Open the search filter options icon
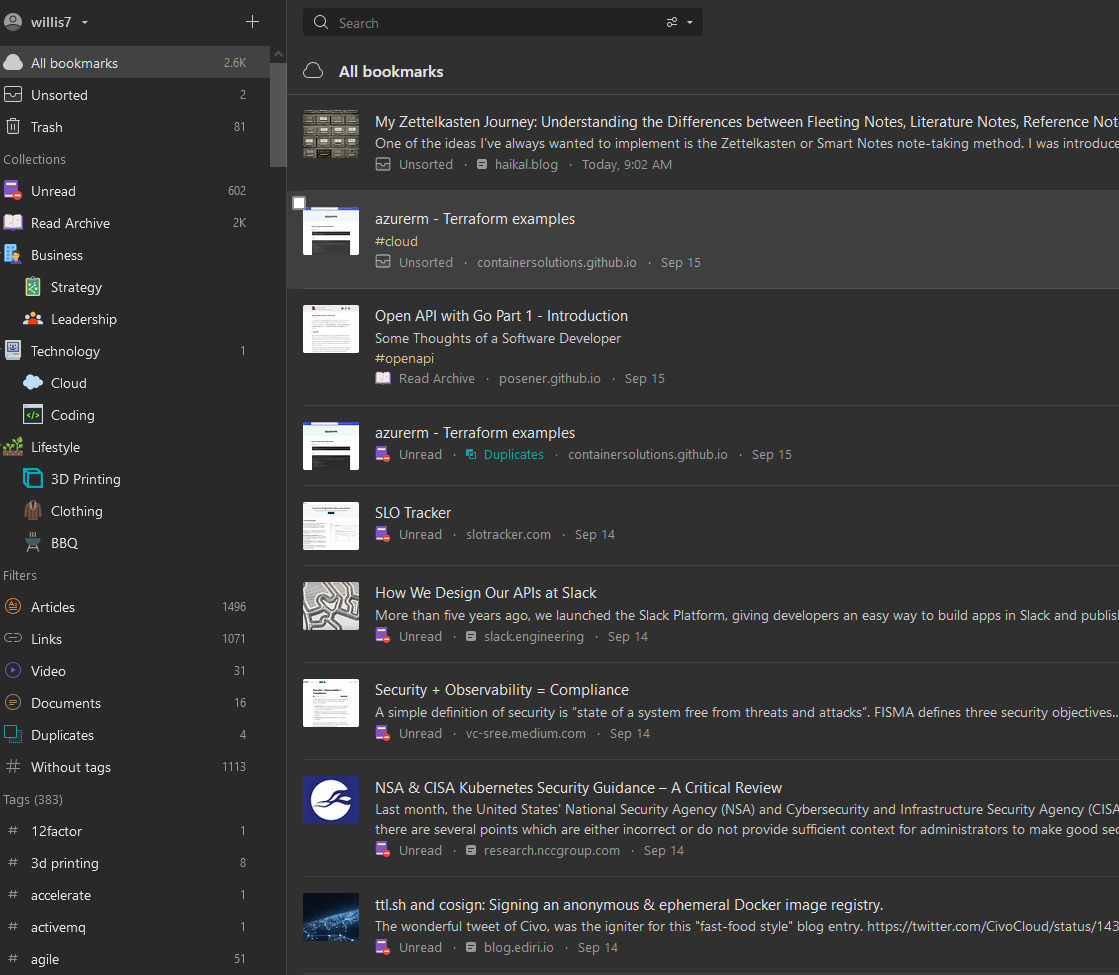Screen dimensions: 1119x975 tap(672, 23)
